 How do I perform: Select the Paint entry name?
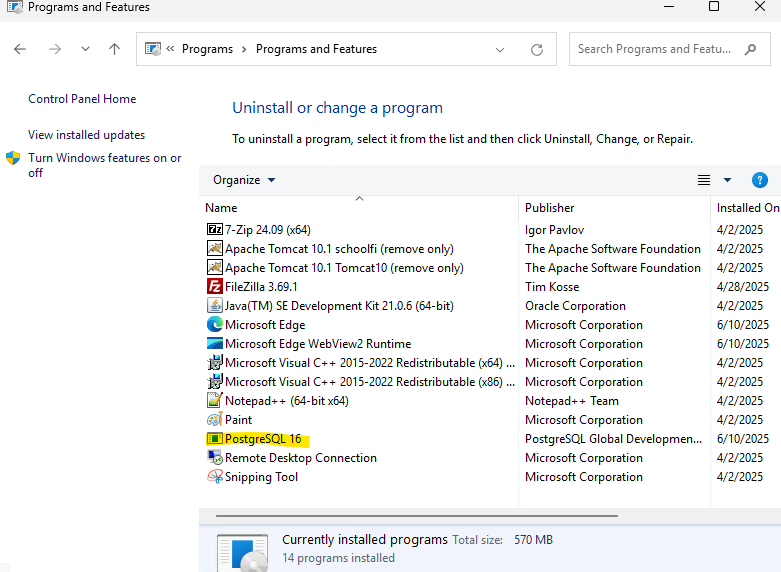pos(239,420)
